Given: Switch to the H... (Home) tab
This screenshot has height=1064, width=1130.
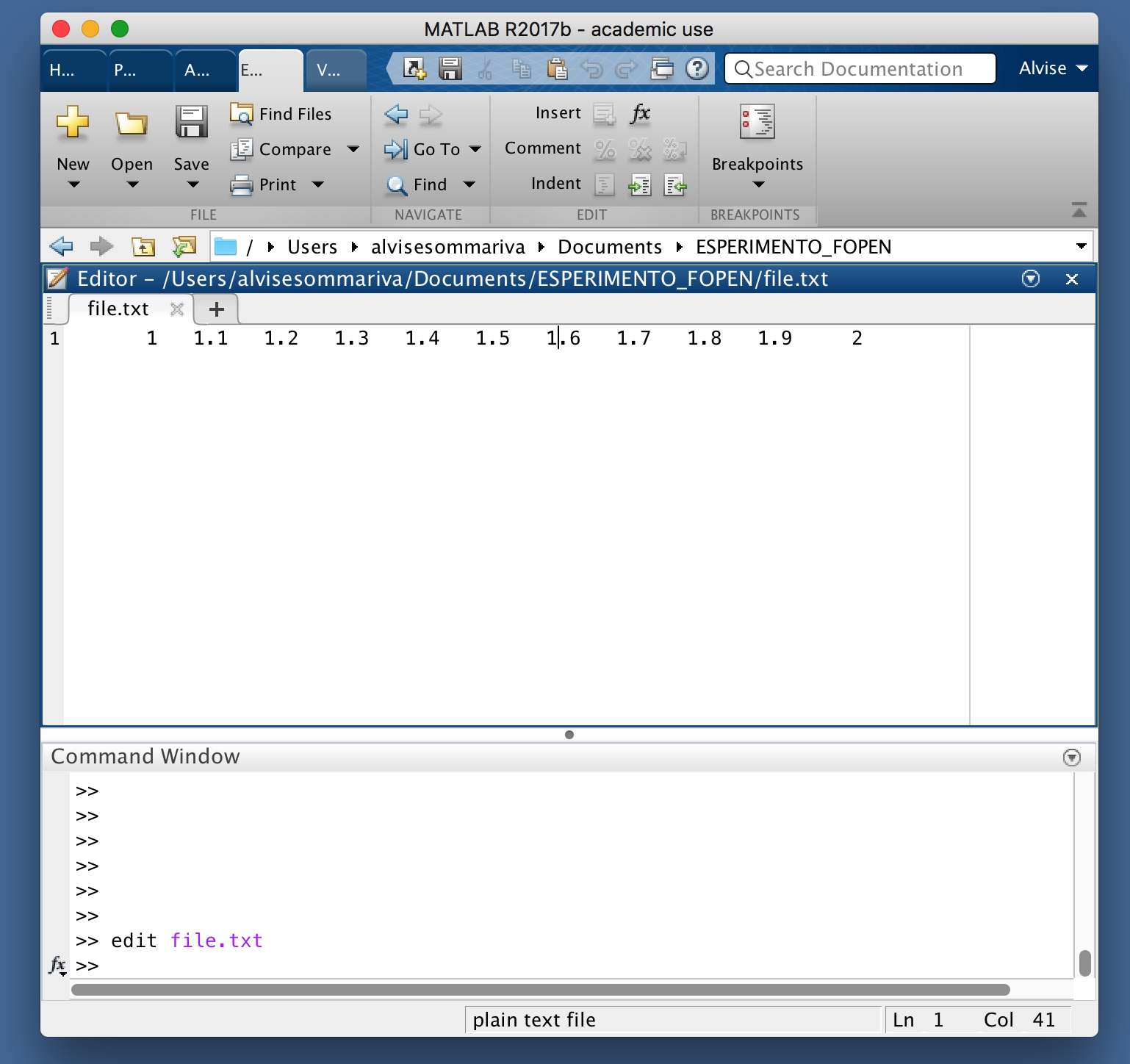Looking at the screenshot, I should tap(73, 71).
